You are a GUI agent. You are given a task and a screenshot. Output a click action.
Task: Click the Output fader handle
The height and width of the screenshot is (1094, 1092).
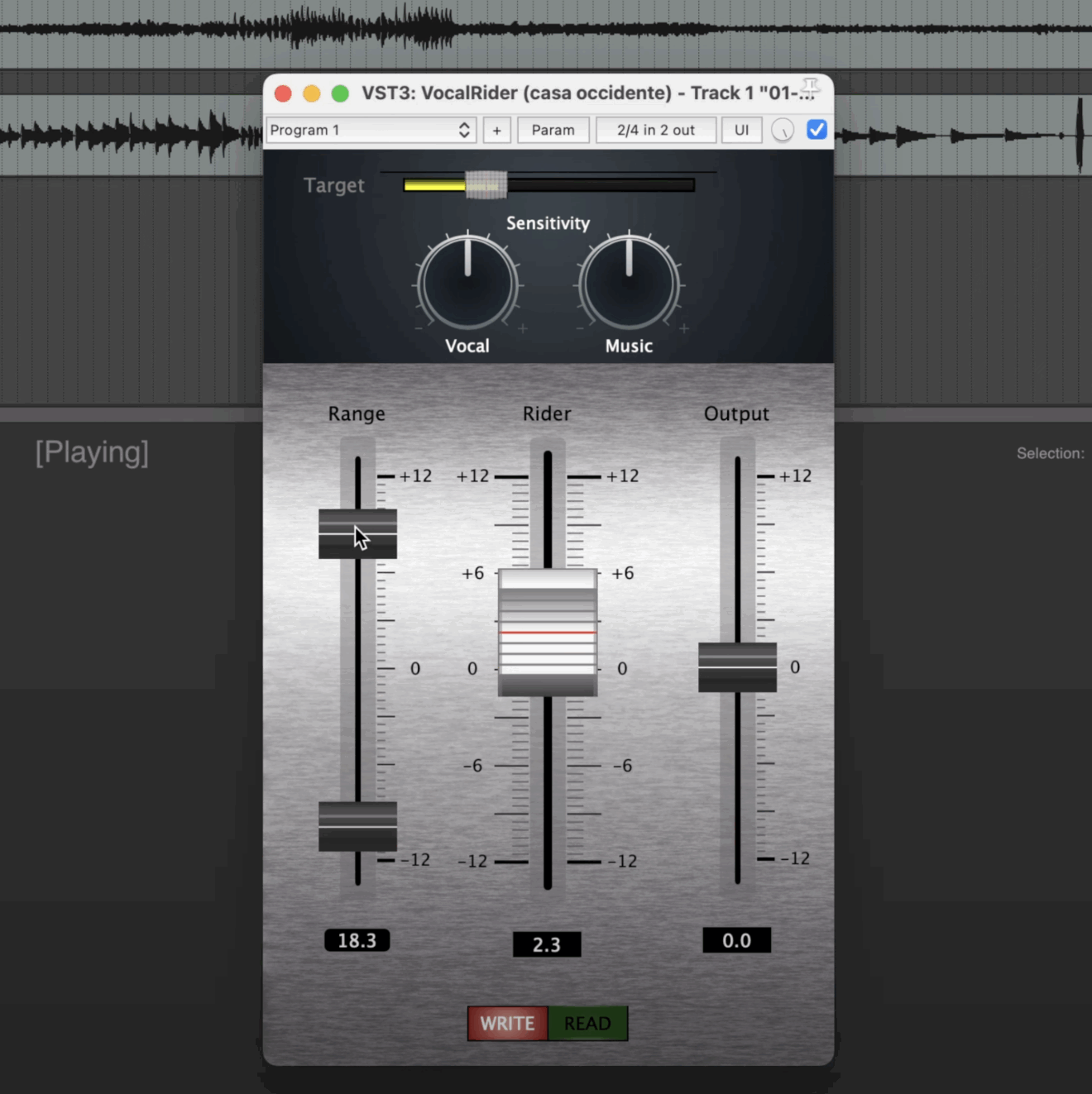click(736, 666)
